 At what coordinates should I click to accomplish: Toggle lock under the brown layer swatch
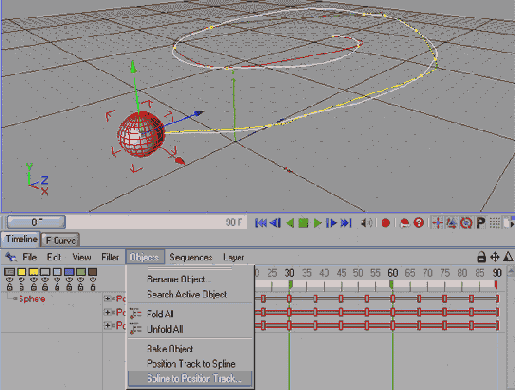pyautogui.click(x=93, y=287)
